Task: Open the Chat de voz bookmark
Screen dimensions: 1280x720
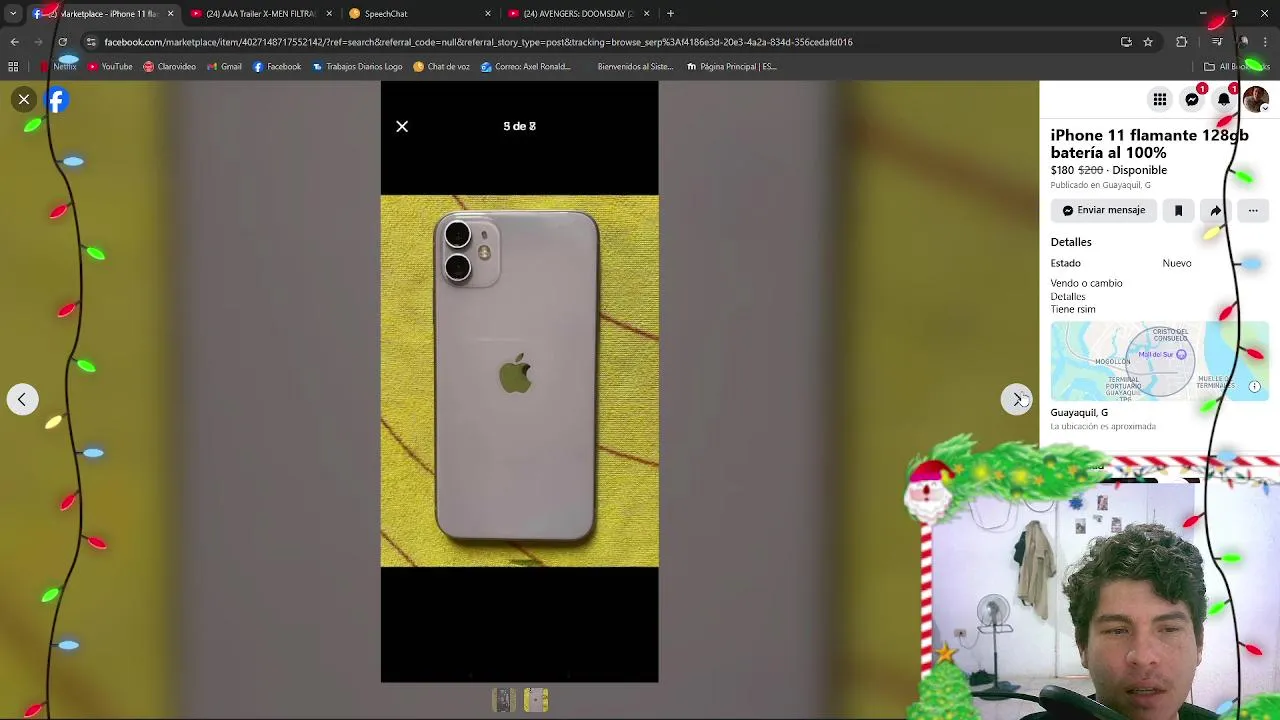Action: (x=441, y=67)
